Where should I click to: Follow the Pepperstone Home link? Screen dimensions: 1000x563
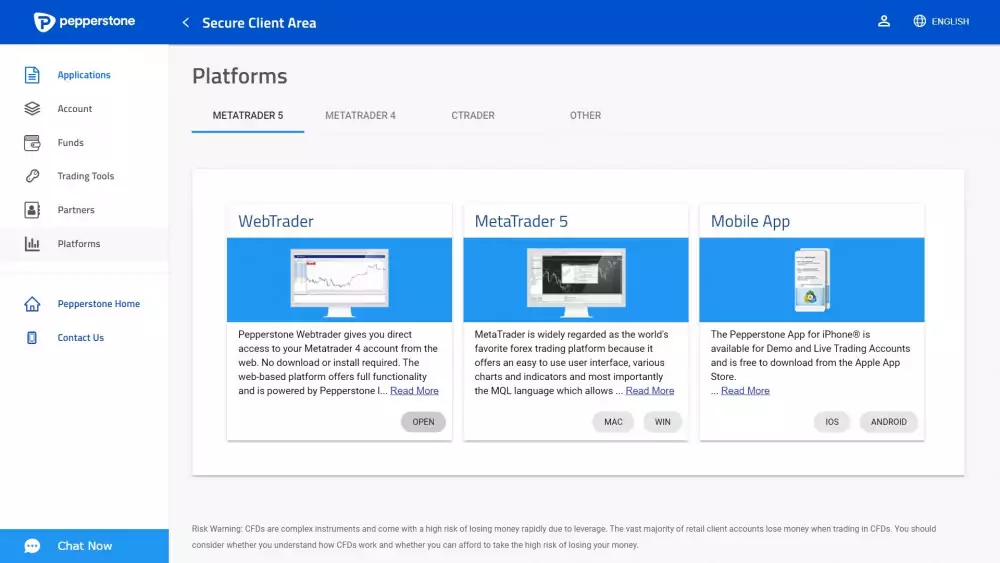coord(99,303)
